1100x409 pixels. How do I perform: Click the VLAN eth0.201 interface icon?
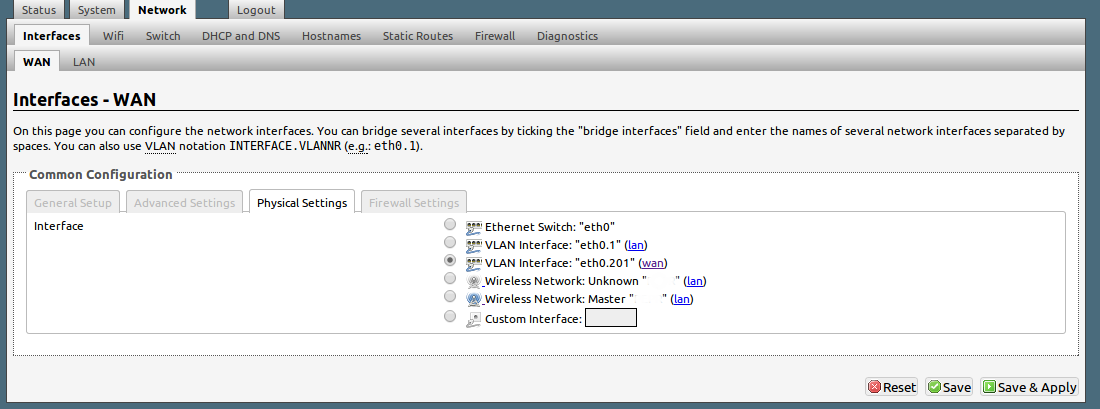point(474,263)
